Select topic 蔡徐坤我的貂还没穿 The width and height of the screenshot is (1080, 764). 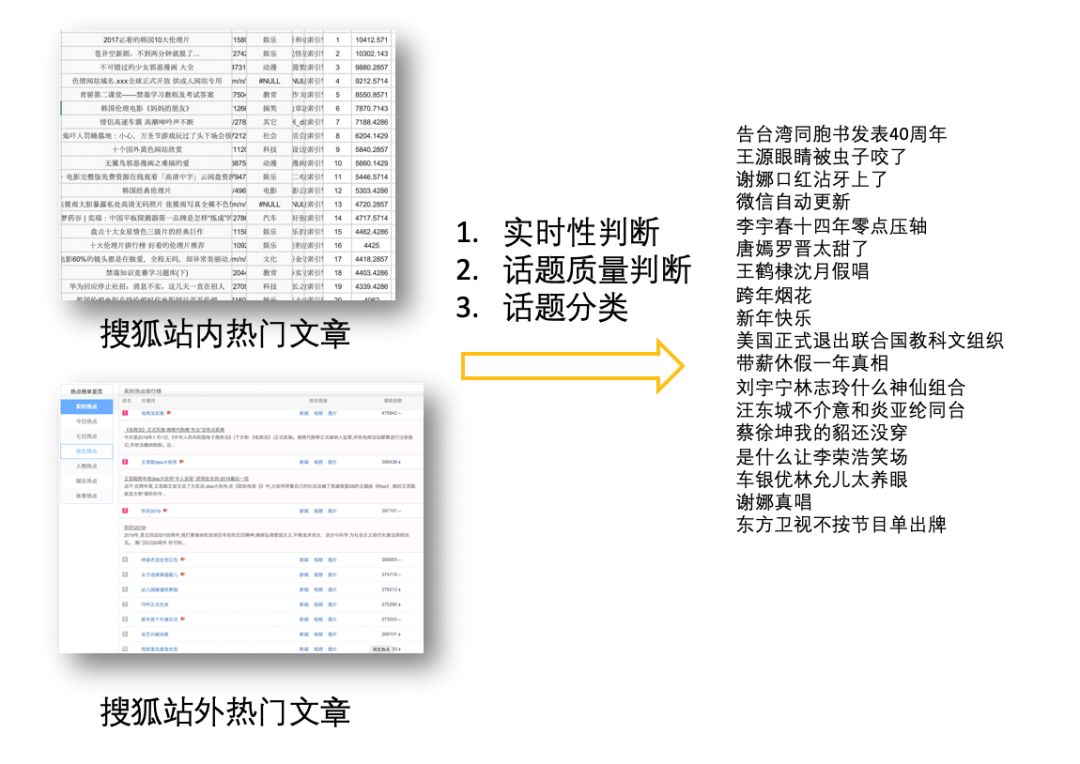tap(822, 433)
